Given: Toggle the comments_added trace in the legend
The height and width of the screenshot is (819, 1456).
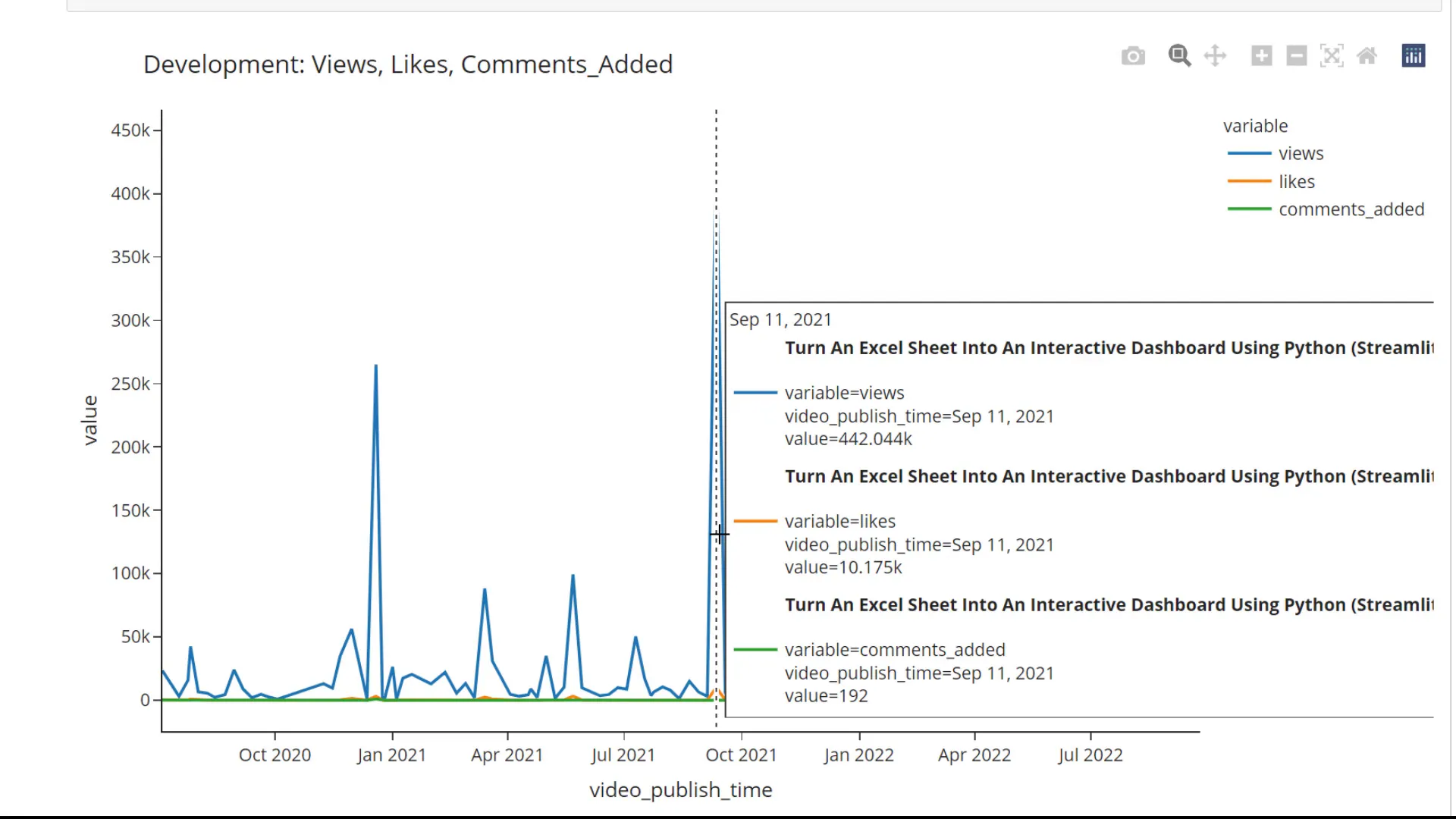Looking at the screenshot, I should click(x=1351, y=209).
